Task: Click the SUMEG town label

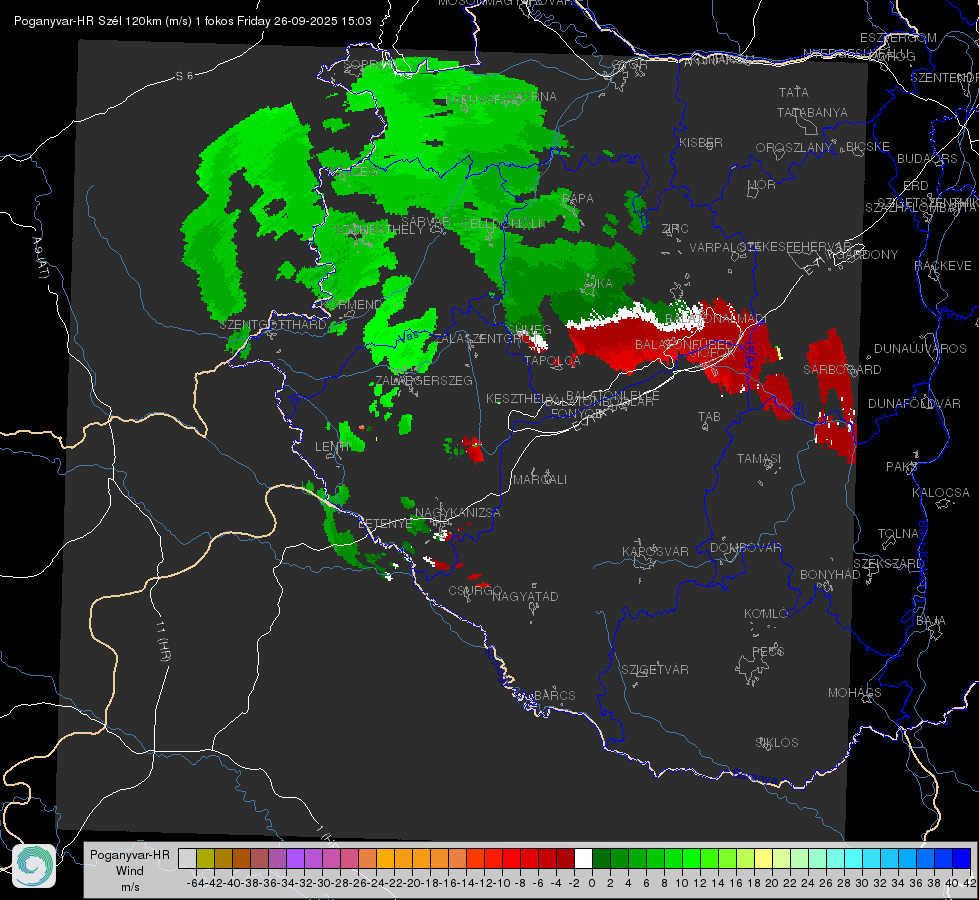Action: pyautogui.click(x=529, y=329)
